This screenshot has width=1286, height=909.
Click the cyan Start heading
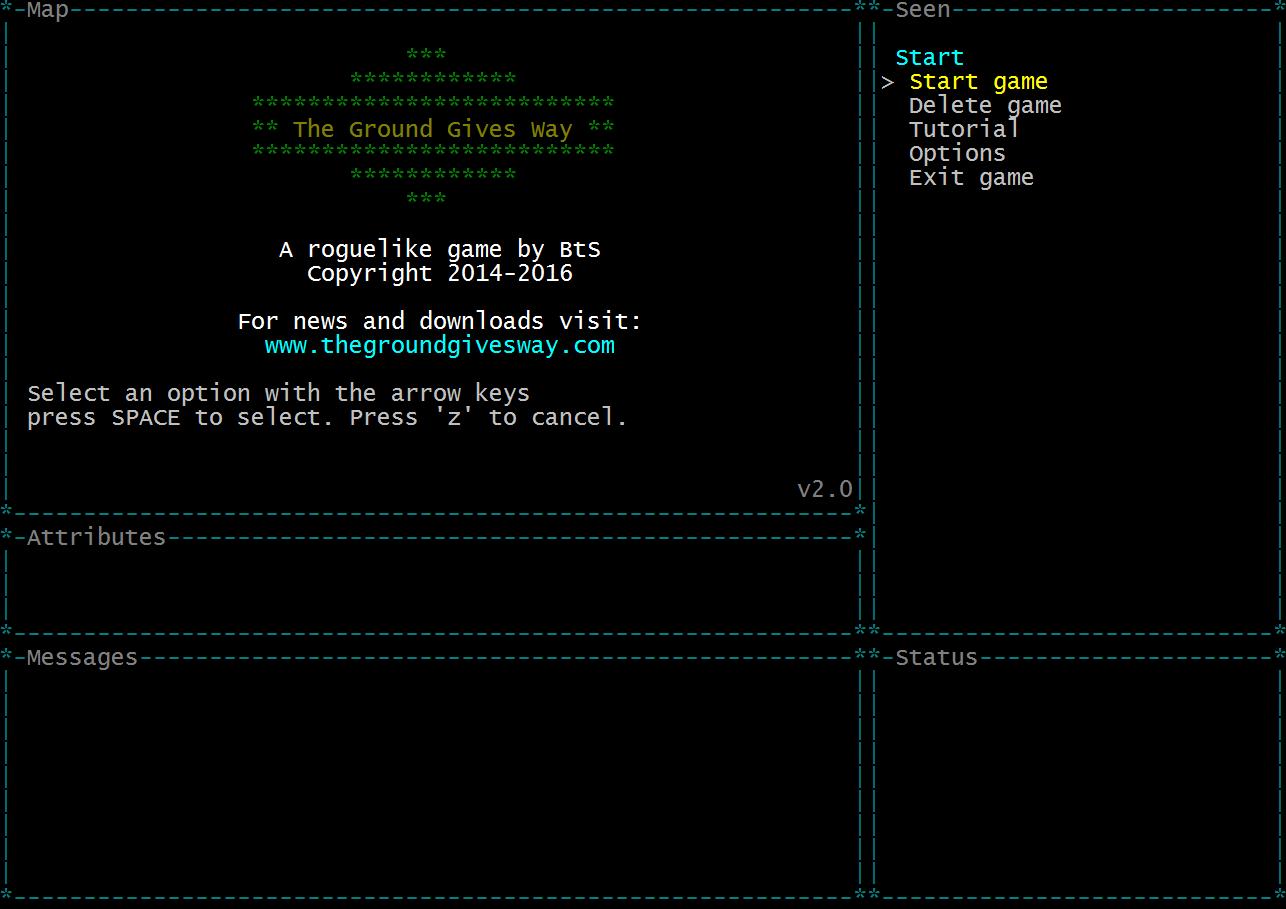[x=930, y=58]
